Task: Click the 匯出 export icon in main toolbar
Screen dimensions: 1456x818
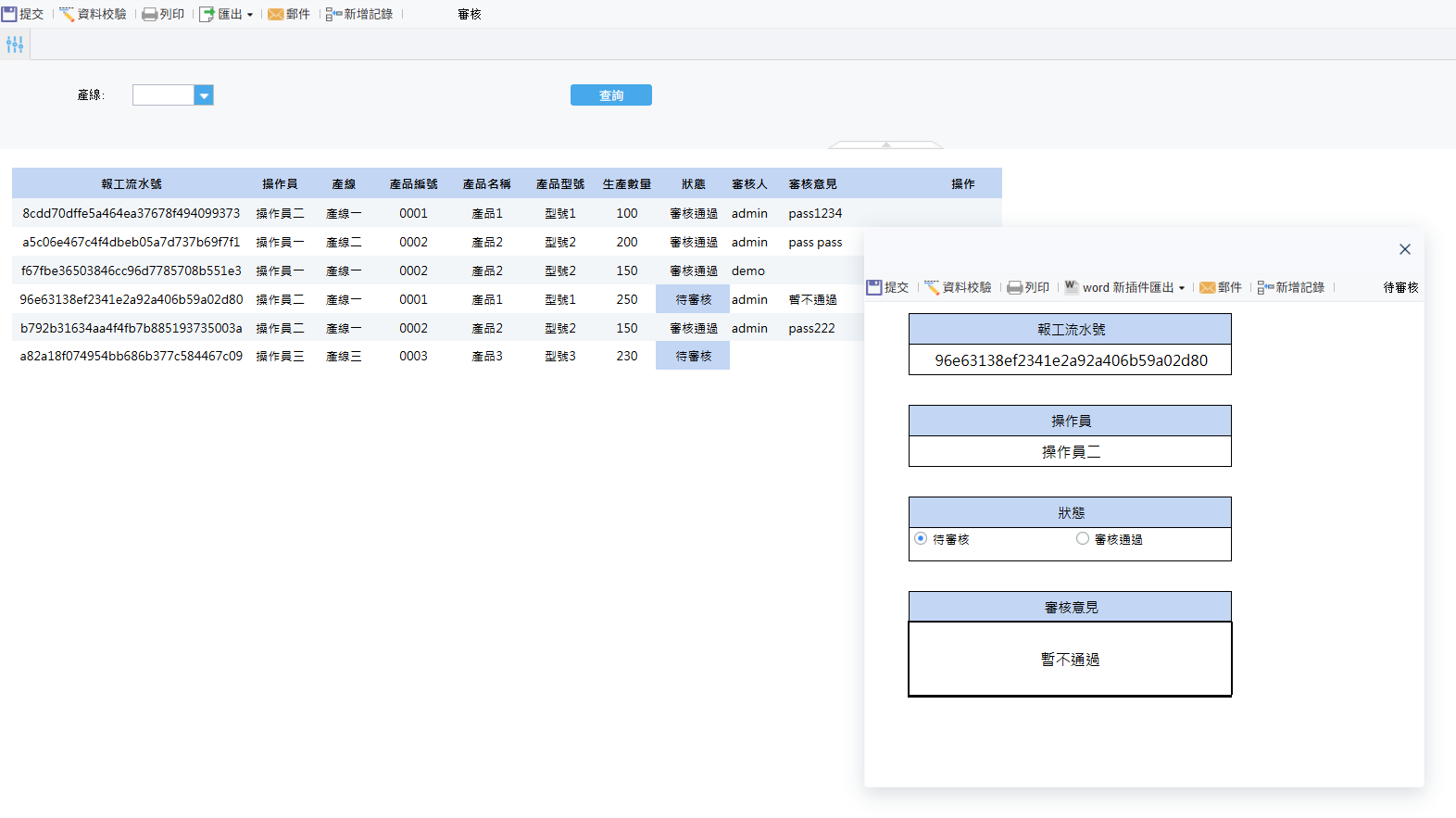Action: (207, 14)
